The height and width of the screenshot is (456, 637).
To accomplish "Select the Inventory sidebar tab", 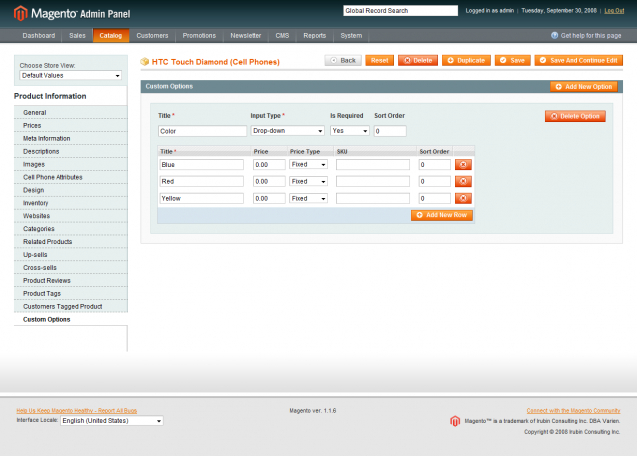I will click(x=71, y=203).
